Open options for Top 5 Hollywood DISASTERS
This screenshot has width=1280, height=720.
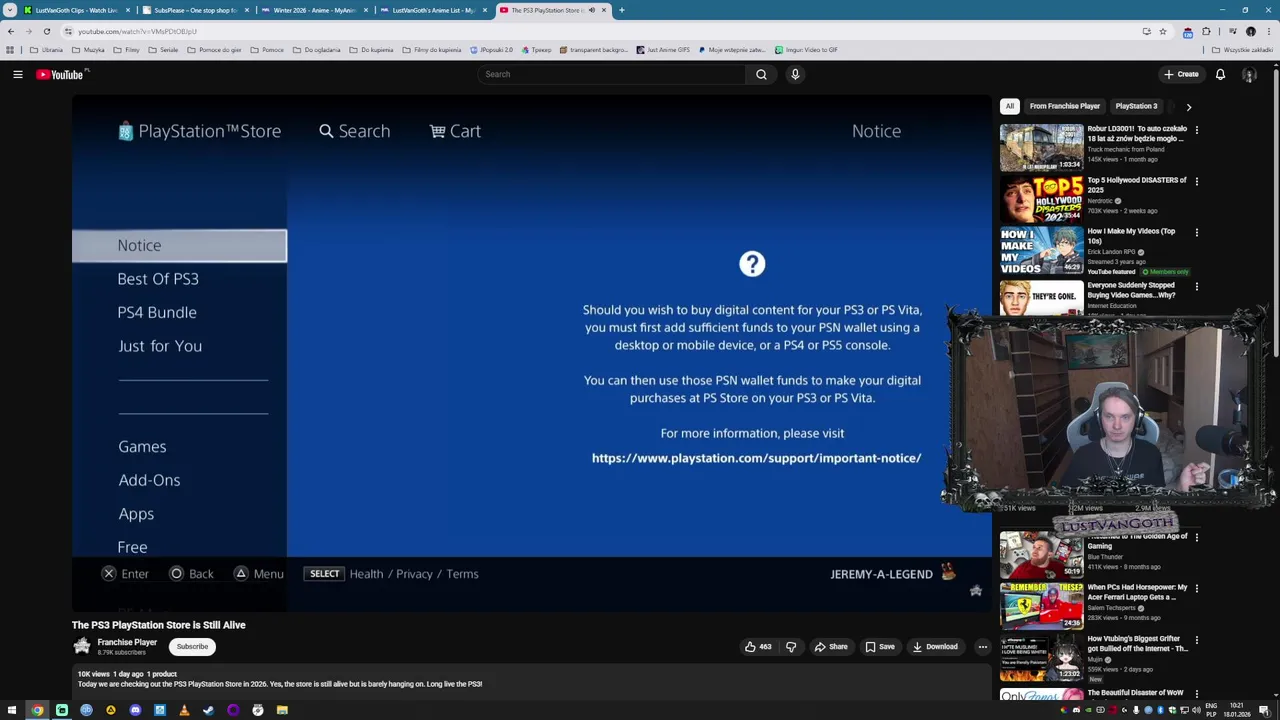coord(1196,181)
